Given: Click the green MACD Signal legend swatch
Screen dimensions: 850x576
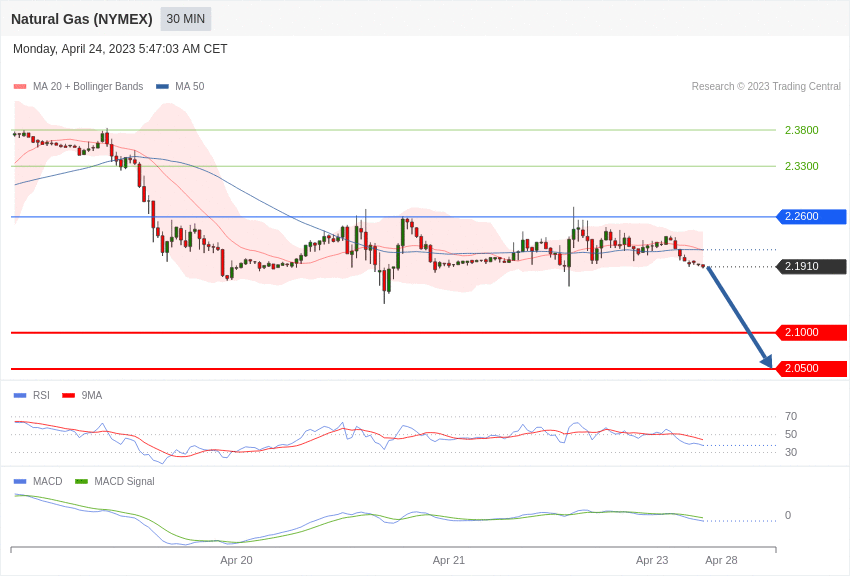Looking at the screenshot, I should coord(81,481).
